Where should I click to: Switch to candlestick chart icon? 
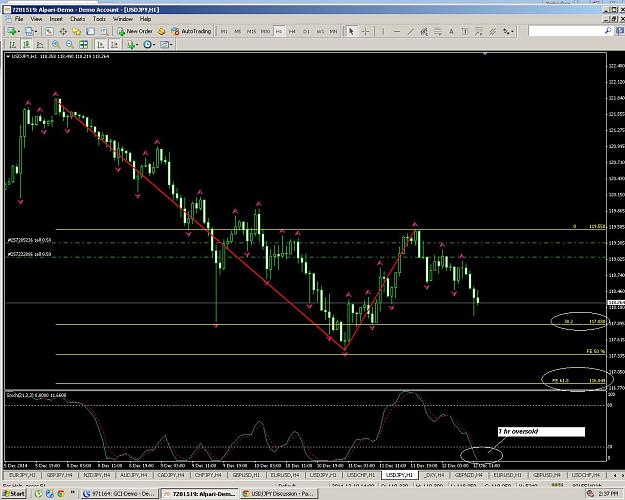(x=26, y=45)
